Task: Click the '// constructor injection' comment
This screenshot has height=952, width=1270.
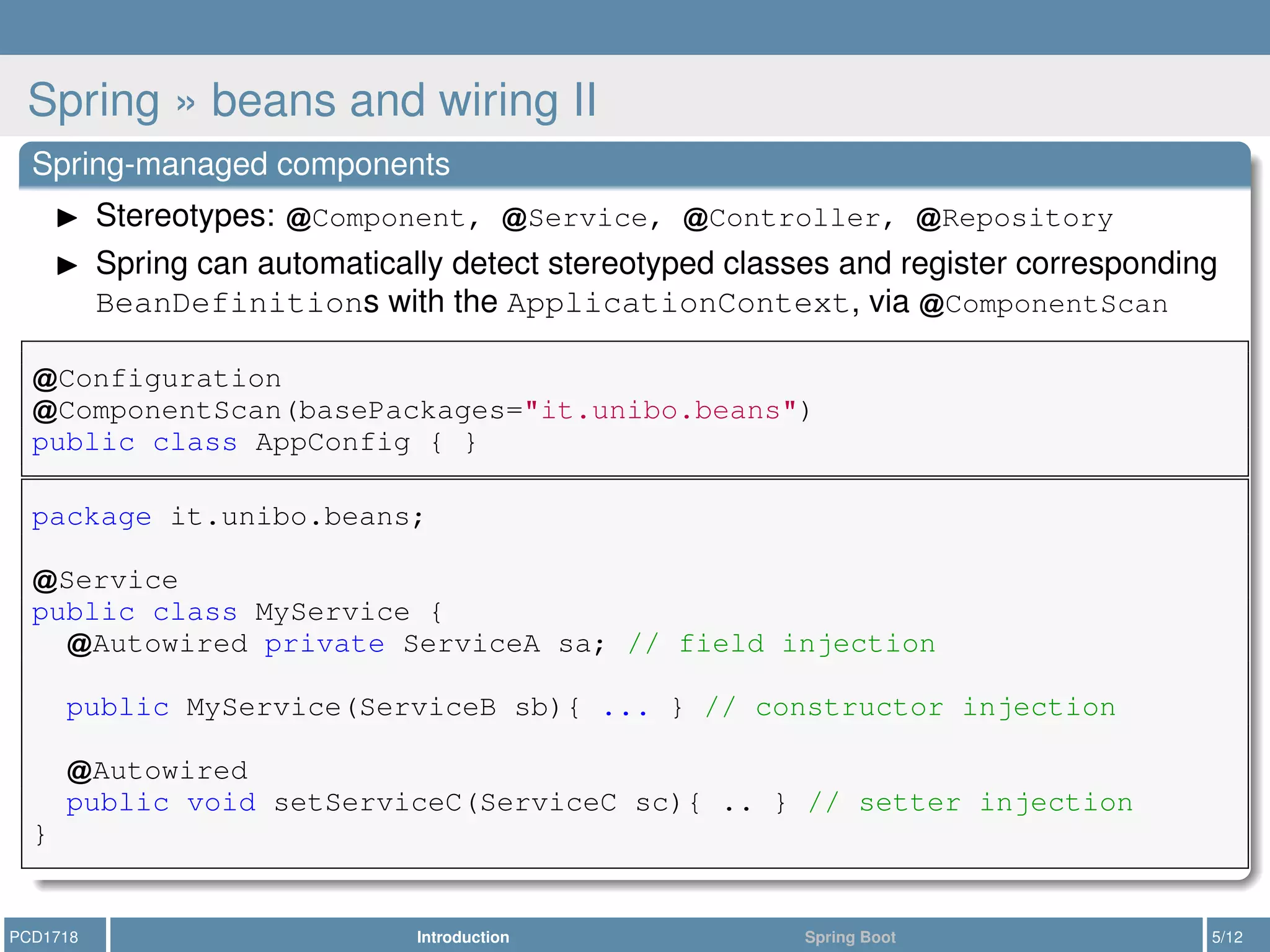Action: tap(910, 707)
